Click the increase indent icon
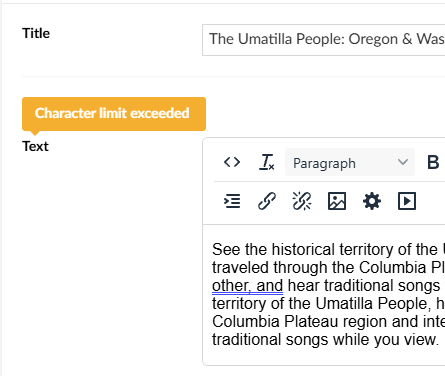Viewport: 445px width, 376px height. [232, 201]
